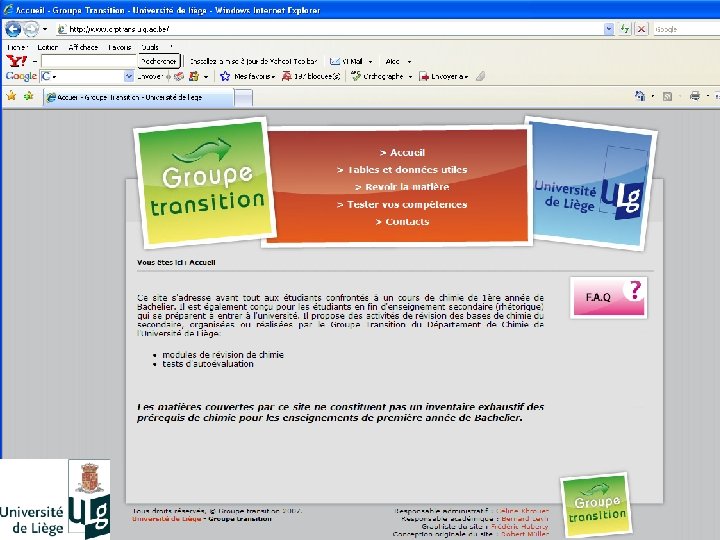This screenshot has height=540, width=720.
Task: Expand the Home button dropdown arrow
Action: click(x=652, y=96)
